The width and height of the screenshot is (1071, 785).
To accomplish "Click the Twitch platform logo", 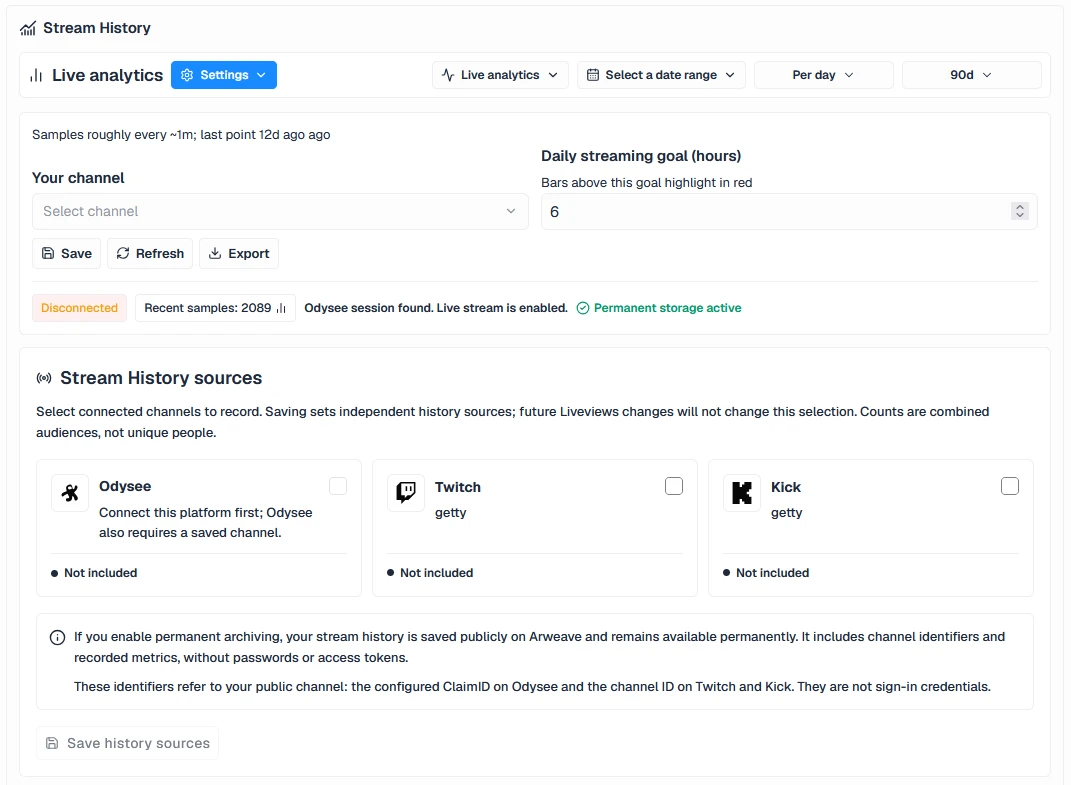I will pyautogui.click(x=406, y=493).
